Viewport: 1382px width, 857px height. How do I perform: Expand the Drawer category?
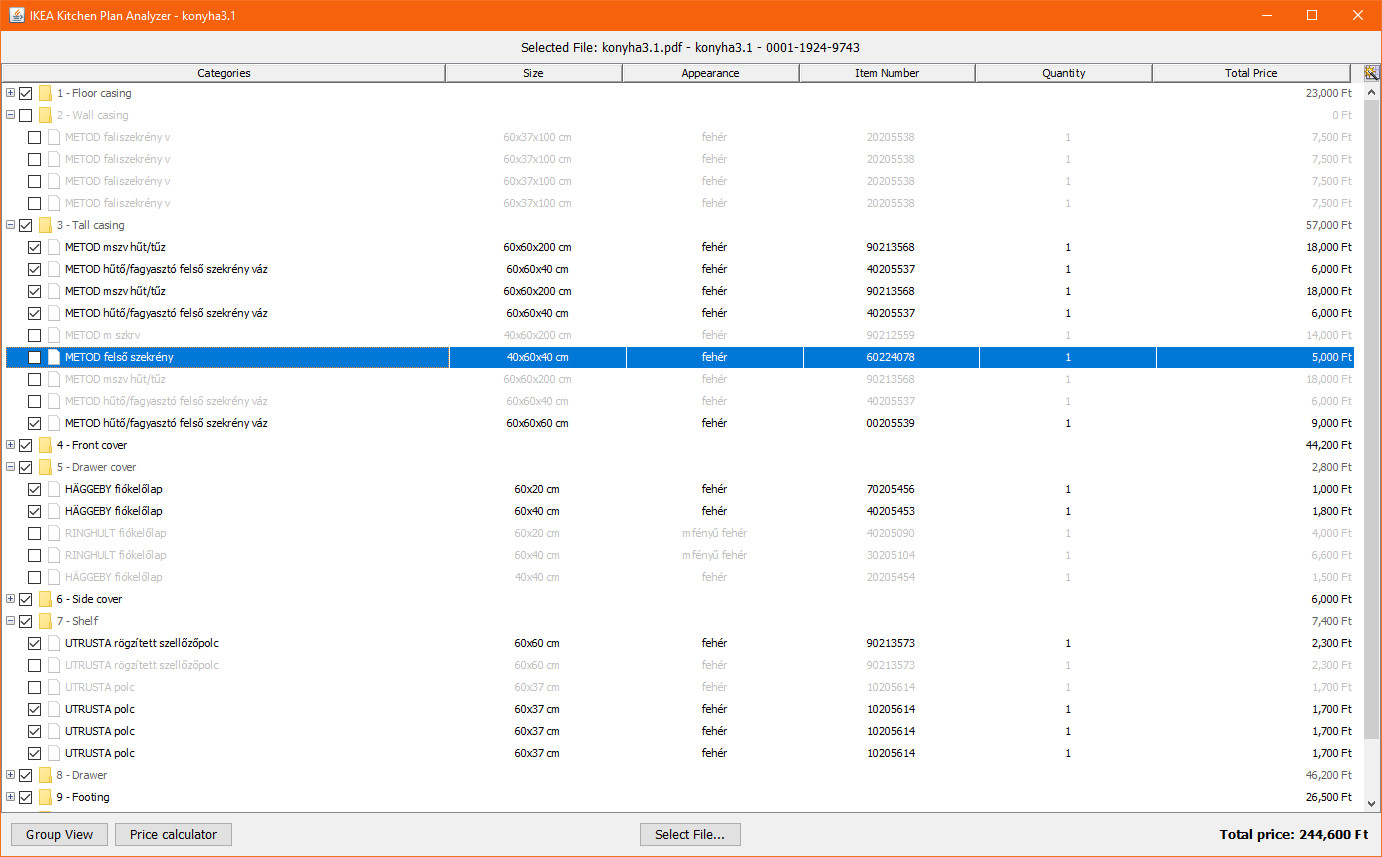coord(10,775)
